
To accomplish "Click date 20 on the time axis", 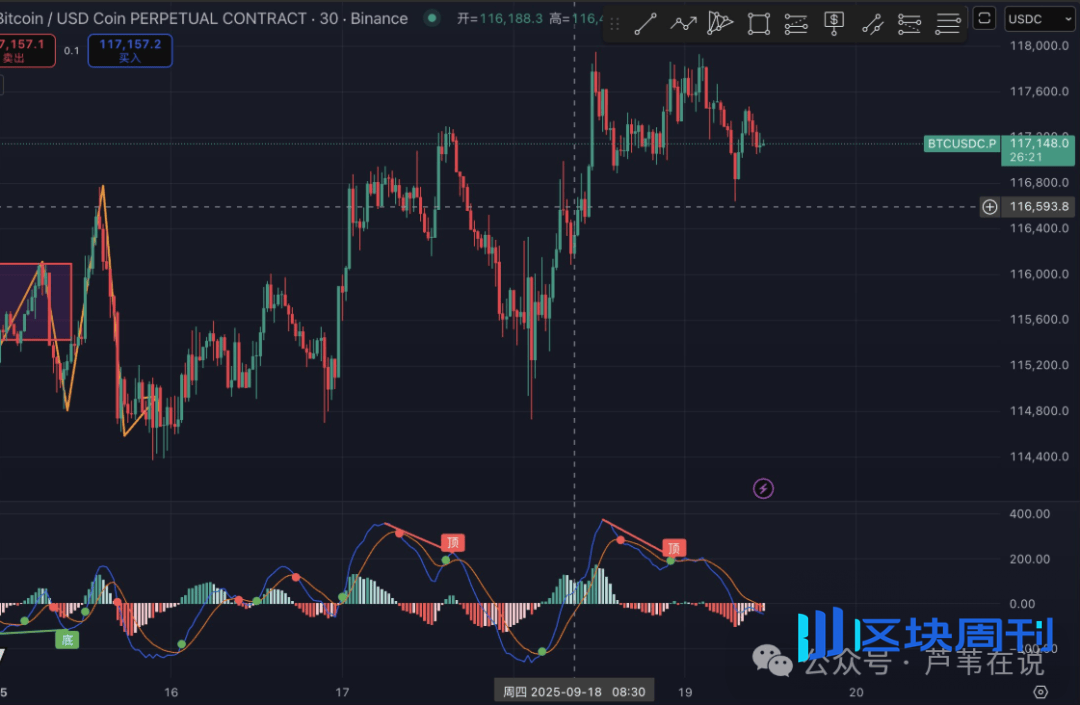I will [856, 692].
